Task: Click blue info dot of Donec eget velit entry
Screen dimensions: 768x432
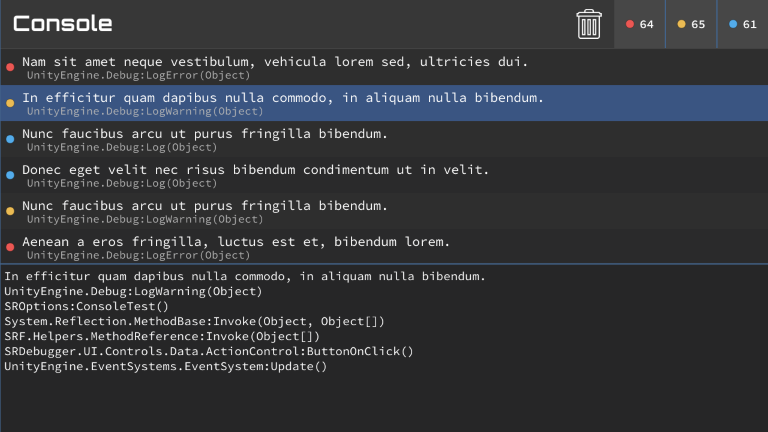Action: coord(10,175)
